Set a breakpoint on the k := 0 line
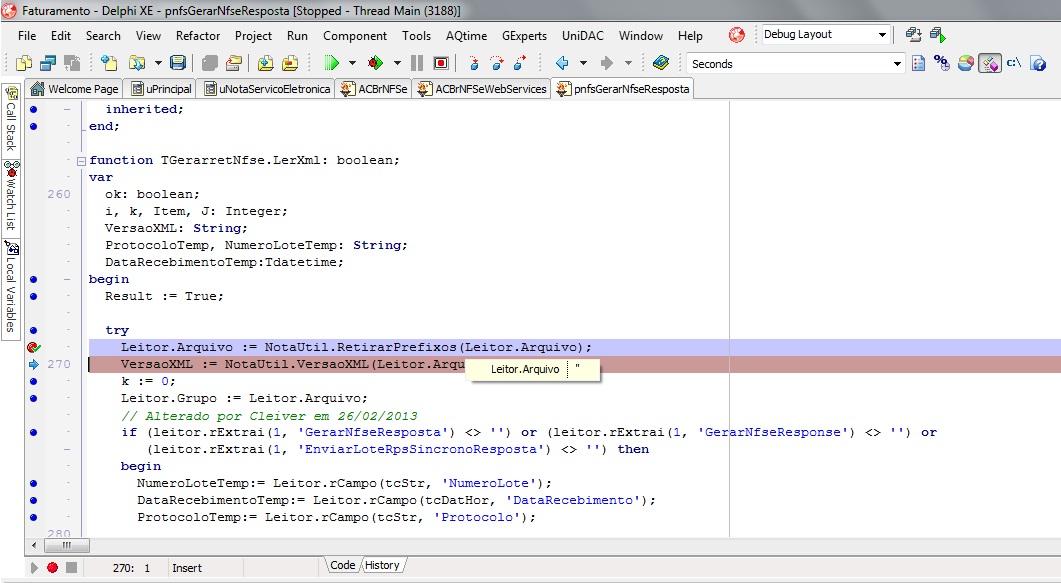Image resolution: width=1061 pixels, height=583 pixels. pos(33,381)
